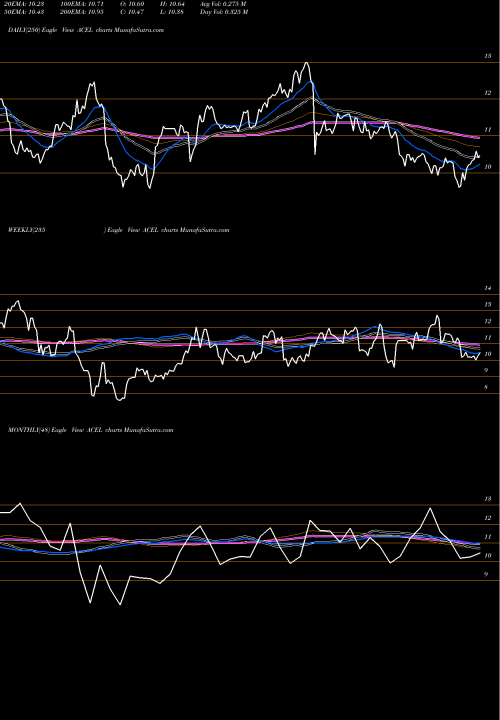This screenshot has width=500, height=720.
Task: Click the 12 price label on monthly chart
Action: 488,518
